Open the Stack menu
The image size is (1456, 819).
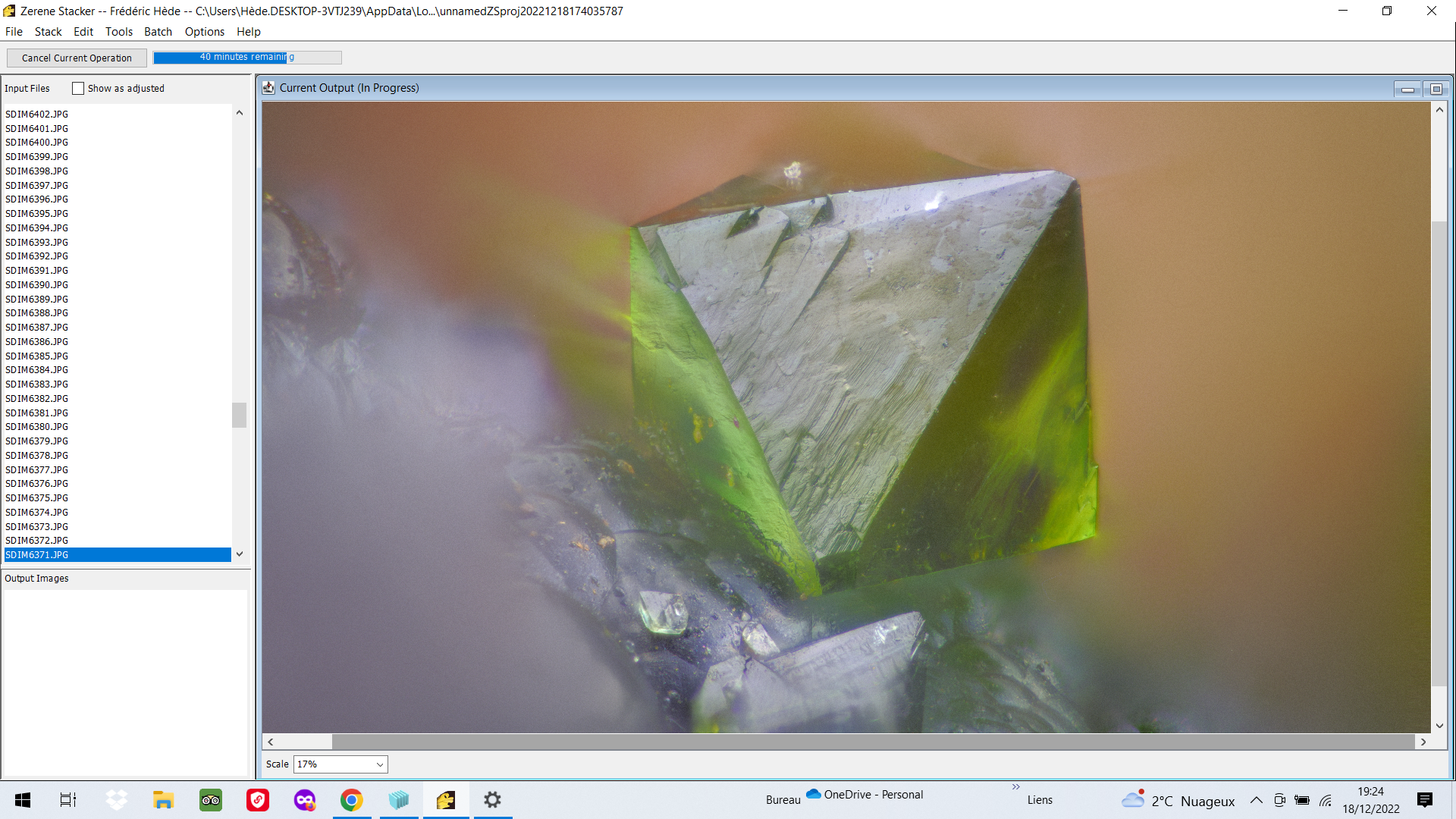pyautogui.click(x=48, y=32)
